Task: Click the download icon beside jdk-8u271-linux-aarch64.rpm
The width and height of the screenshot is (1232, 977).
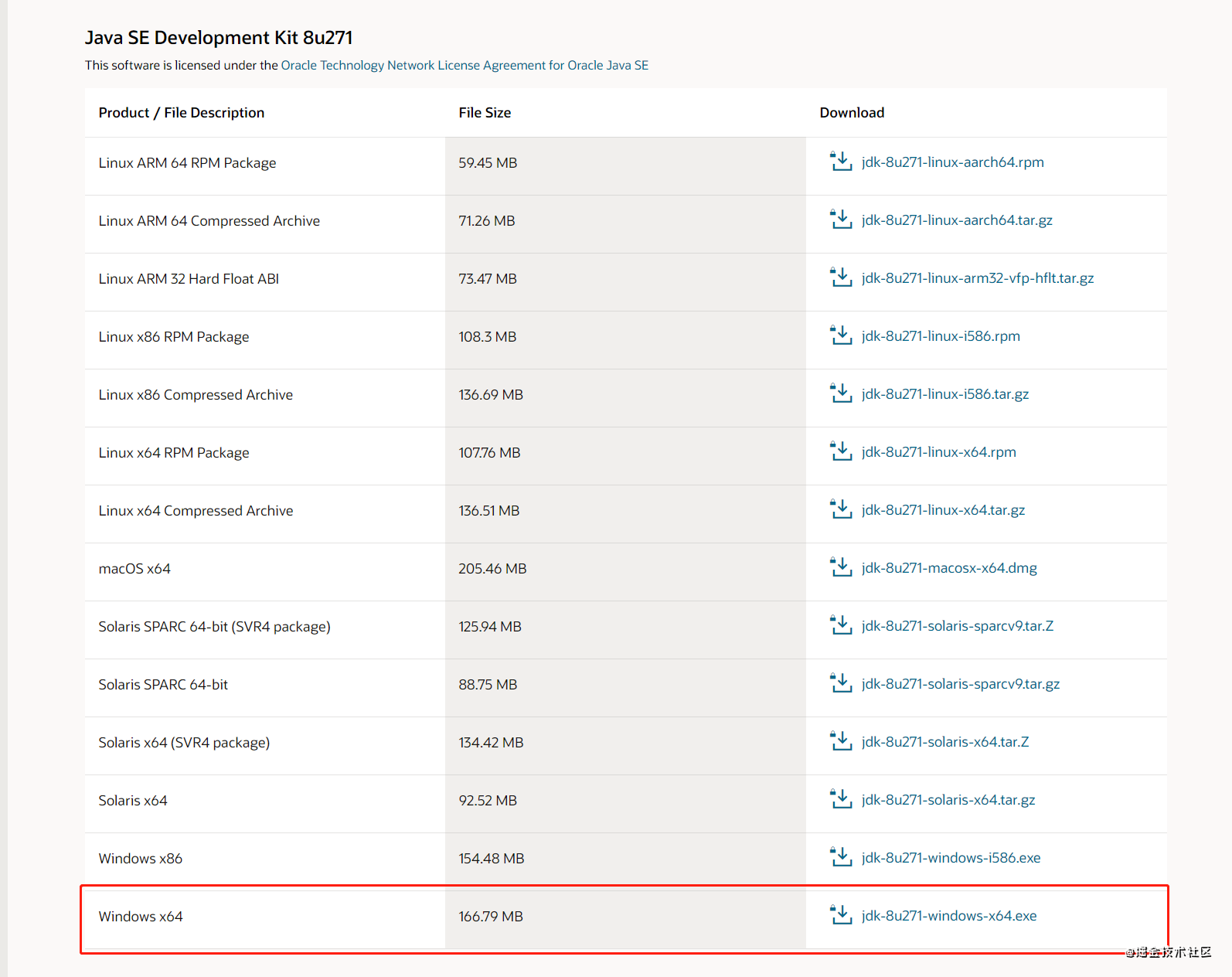Action: [841, 161]
